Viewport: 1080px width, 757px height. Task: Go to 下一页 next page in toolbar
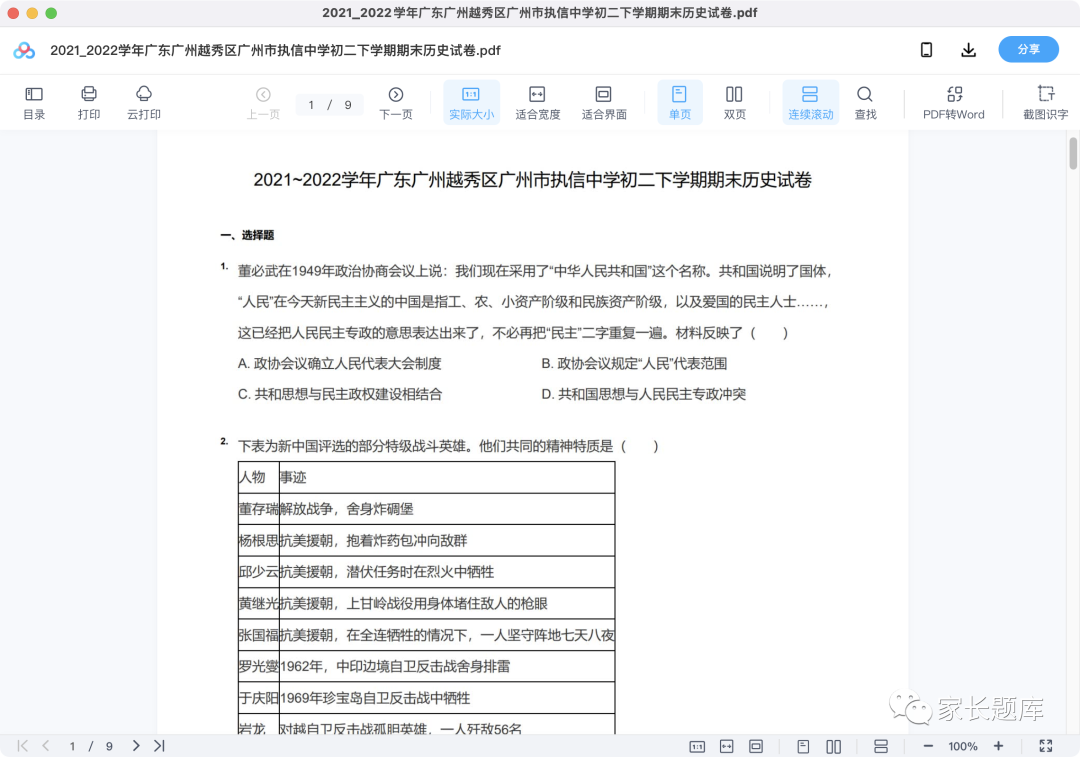(395, 103)
